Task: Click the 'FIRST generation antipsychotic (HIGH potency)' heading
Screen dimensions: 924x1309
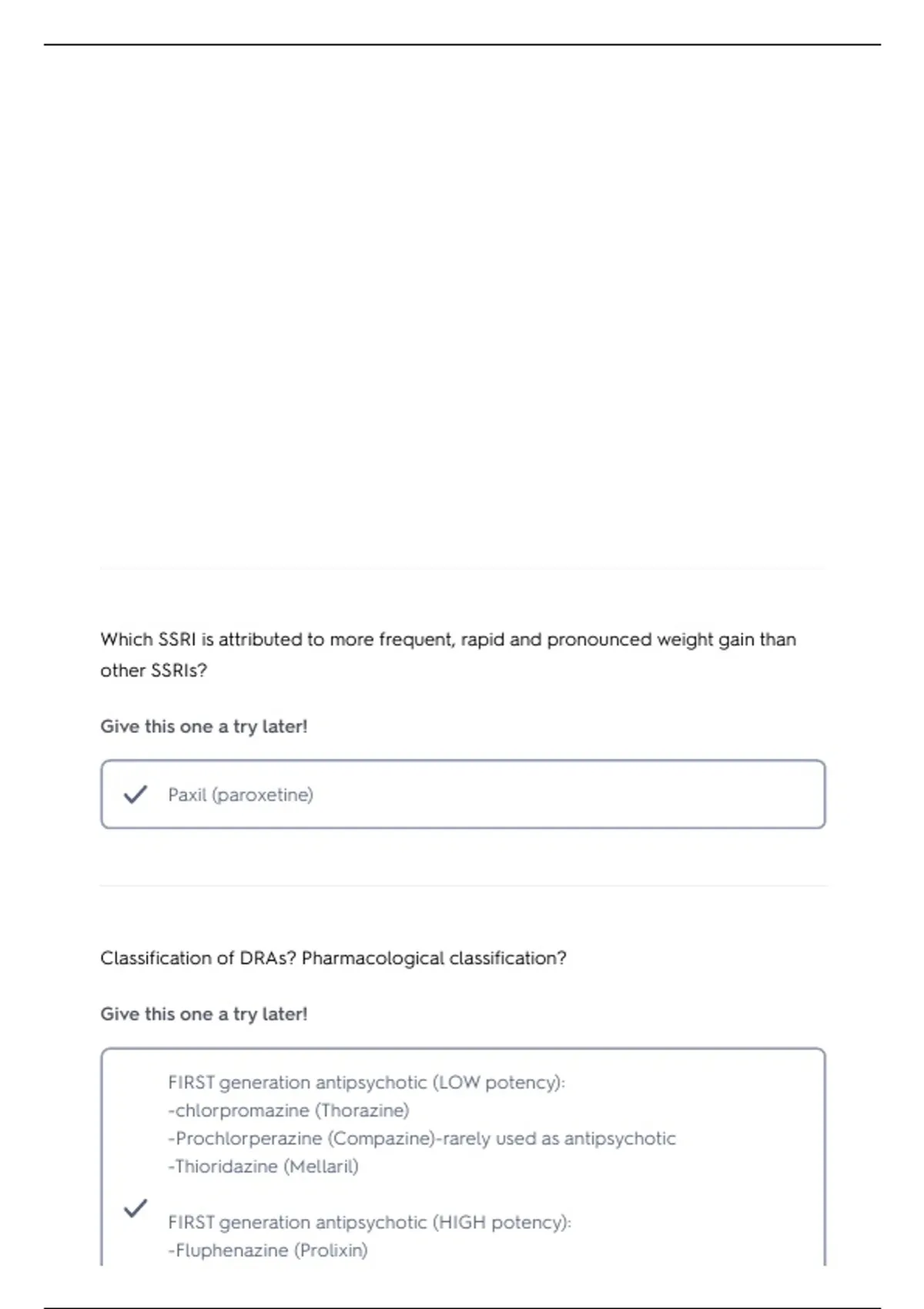Action: [x=370, y=1223]
